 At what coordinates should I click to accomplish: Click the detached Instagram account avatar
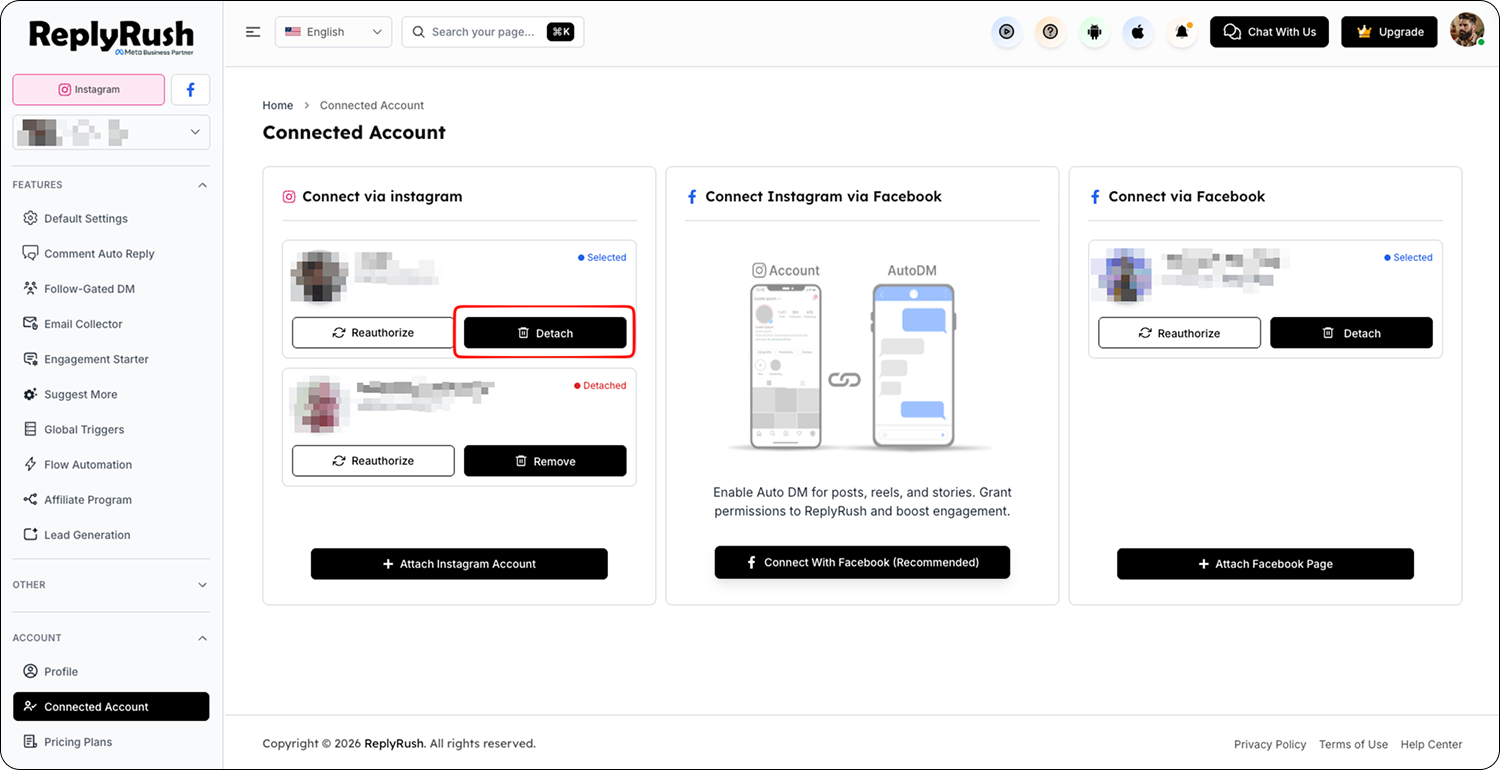point(320,405)
